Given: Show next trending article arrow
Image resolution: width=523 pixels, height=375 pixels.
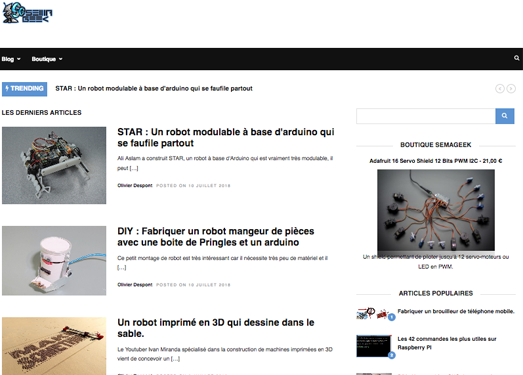Looking at the screenshot, I should (511, 88).
